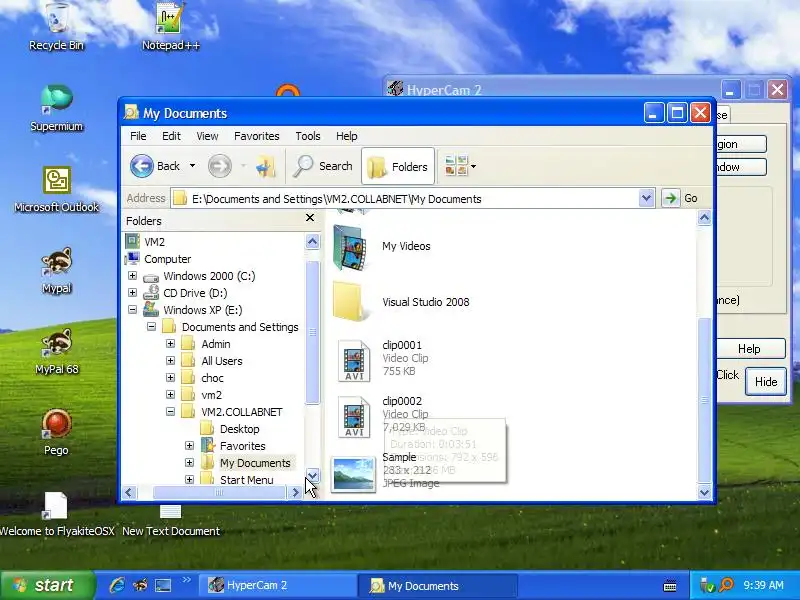This screenshot has width=800, height=600.
Task: Switch to HyperCam 2 taskbar button
Action: [277, 585]
